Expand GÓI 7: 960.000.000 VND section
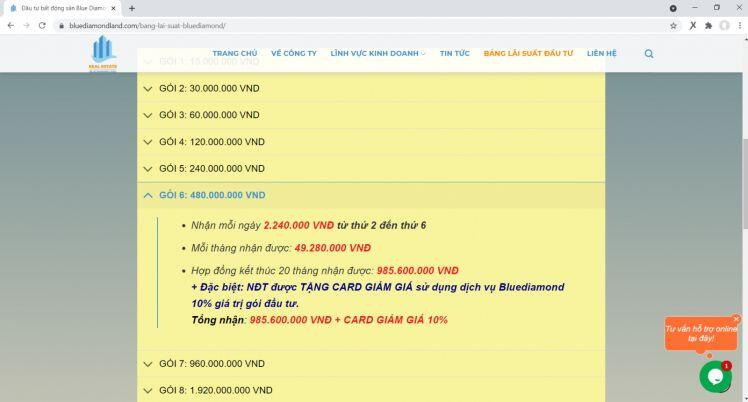Image resolution: width=748 pixels, height=402 pixels. point(371,363)
